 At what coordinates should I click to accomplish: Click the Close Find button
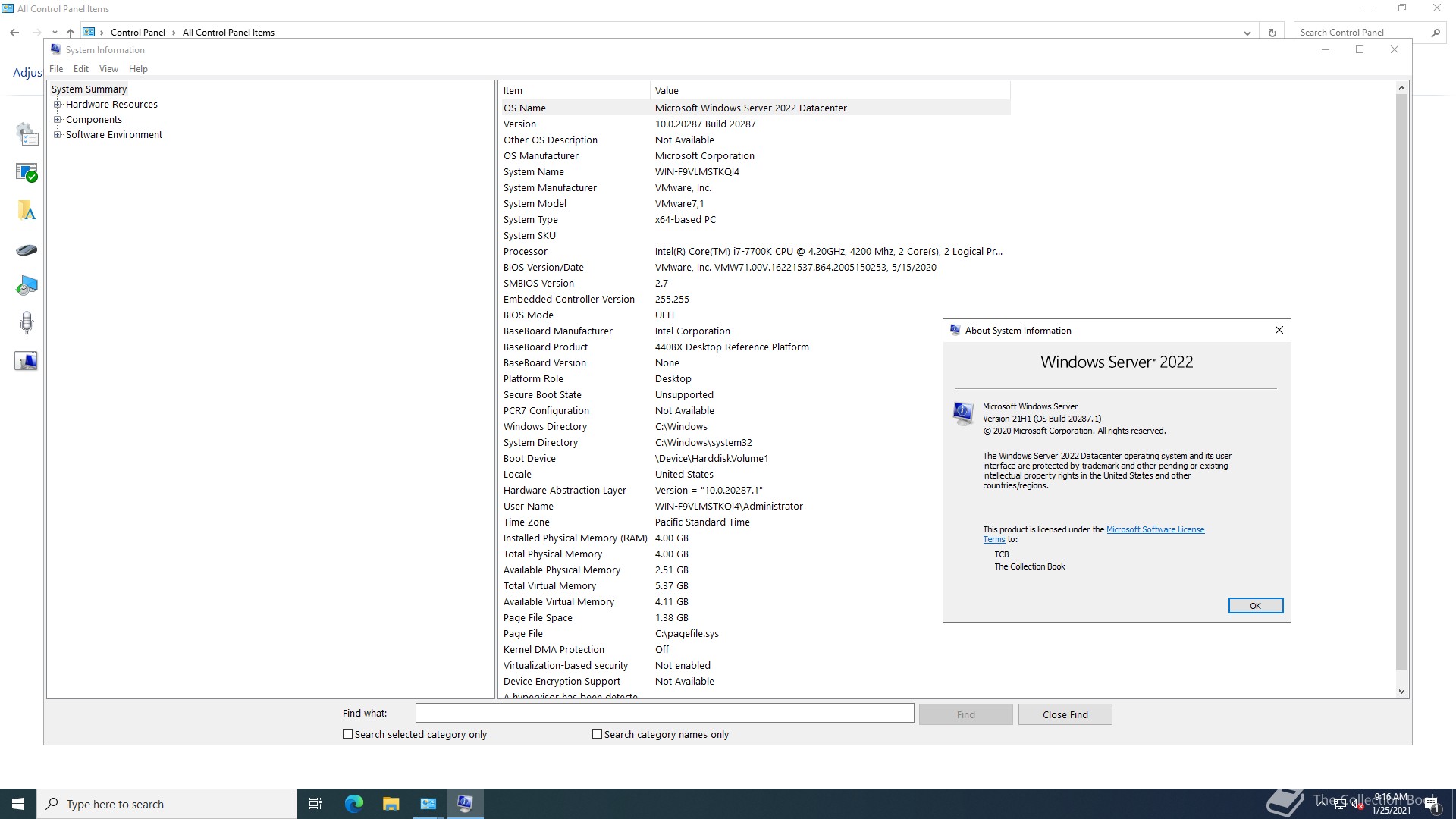(1065, 714)
